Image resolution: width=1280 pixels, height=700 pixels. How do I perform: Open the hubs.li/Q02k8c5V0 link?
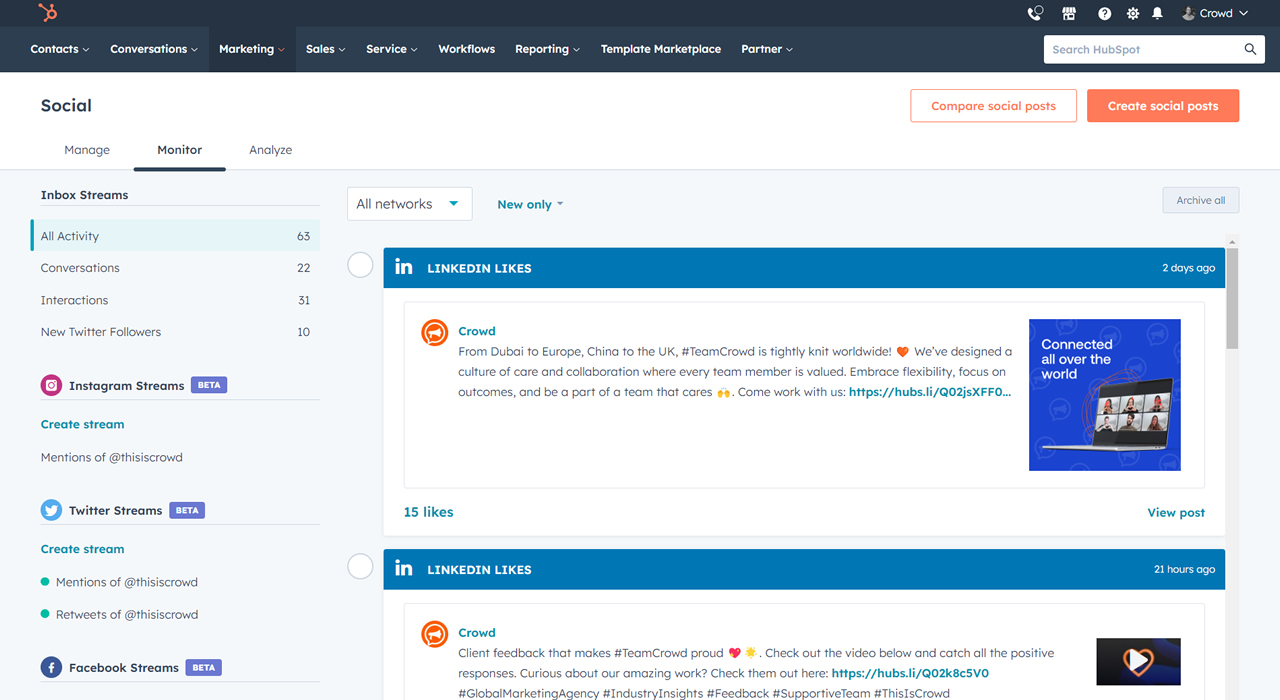910,673
